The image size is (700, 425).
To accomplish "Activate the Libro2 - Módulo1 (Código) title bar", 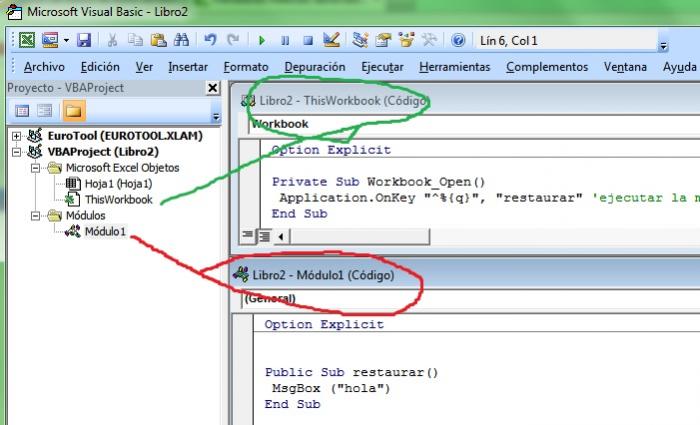I will 466,275.
